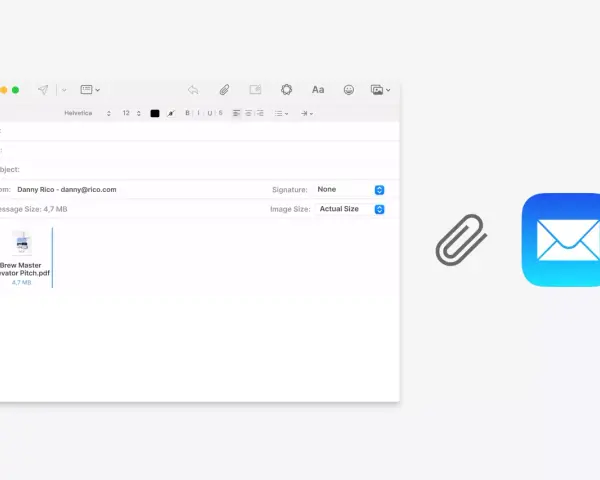Click the reply arrow toolbar icon
The width and height of the screenshot is (600, 480).
tap(193, 90)
